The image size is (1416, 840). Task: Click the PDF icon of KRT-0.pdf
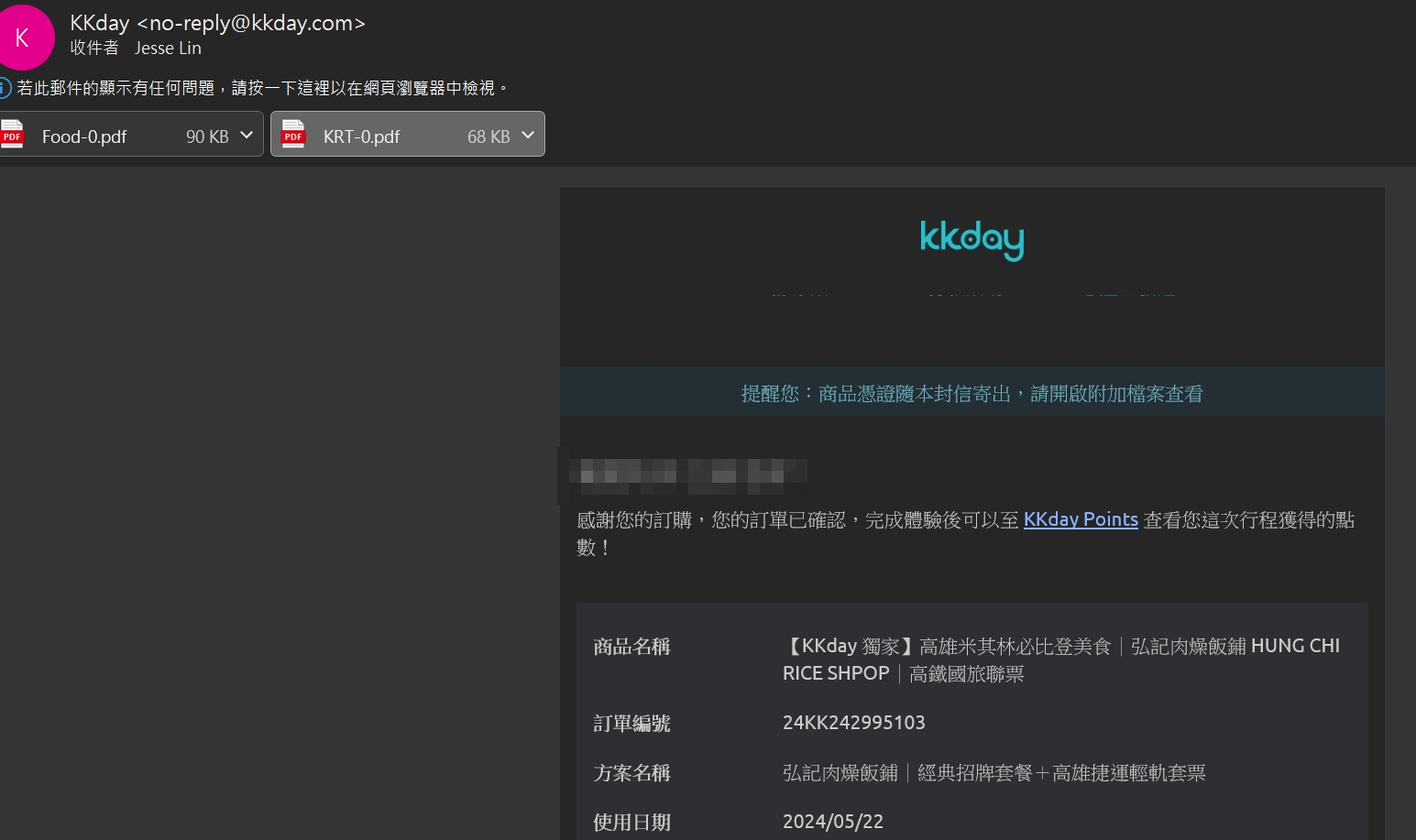tap(293, 134)
